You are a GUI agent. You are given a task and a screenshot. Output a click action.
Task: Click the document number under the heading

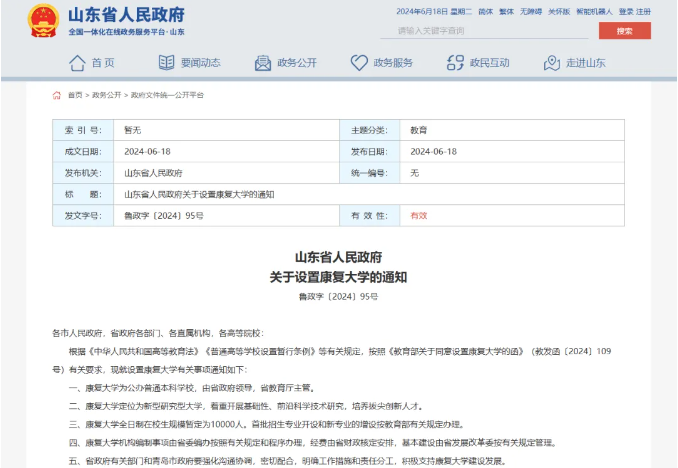coord(338,297)
